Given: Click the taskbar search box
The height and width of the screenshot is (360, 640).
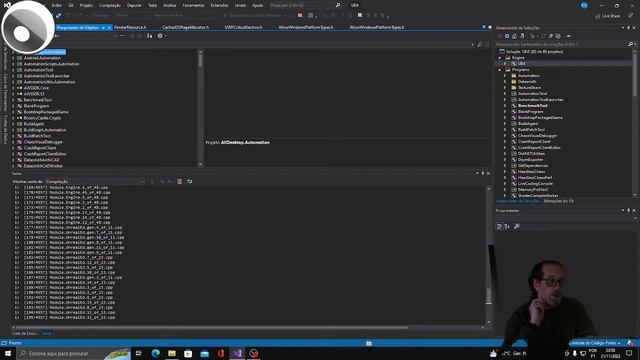Looking at the screenshot, I should pyautogui.click(x=73, y=353).
